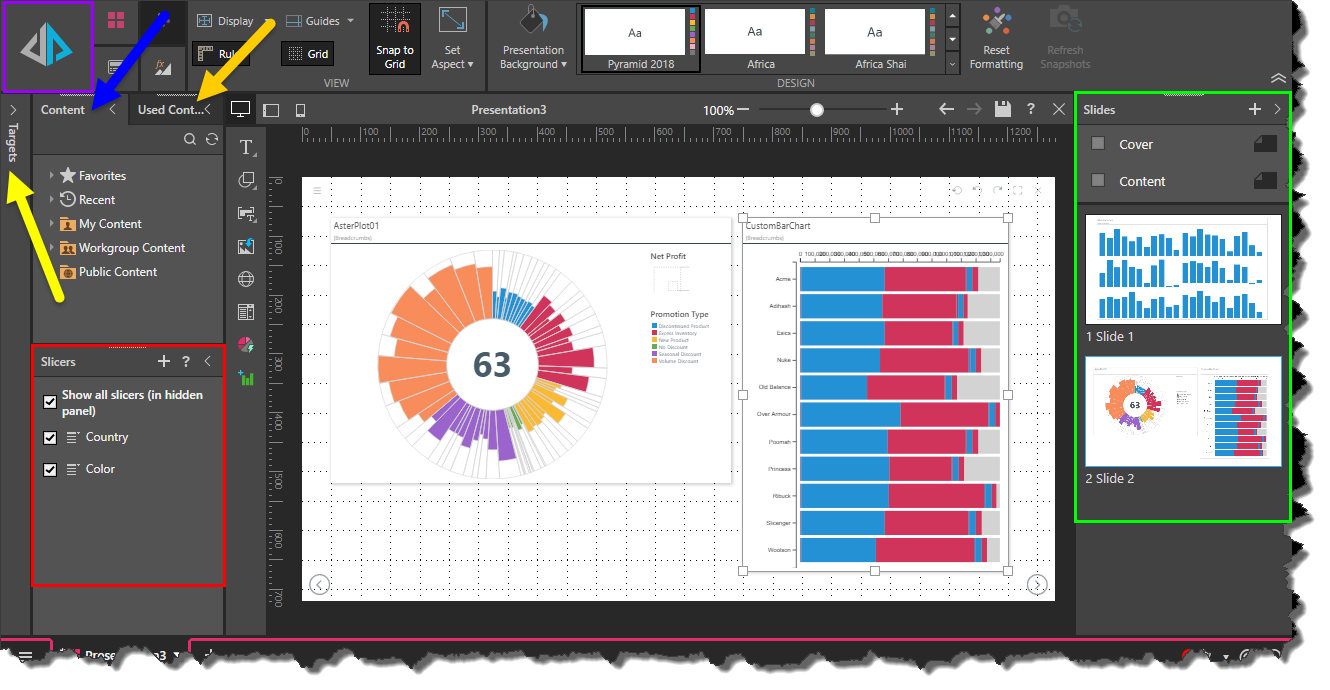This screenshot has width=1330, height=690.
Task: Click the Snap to Grid button
Action: pyautogui.click(x=395, y=40)
